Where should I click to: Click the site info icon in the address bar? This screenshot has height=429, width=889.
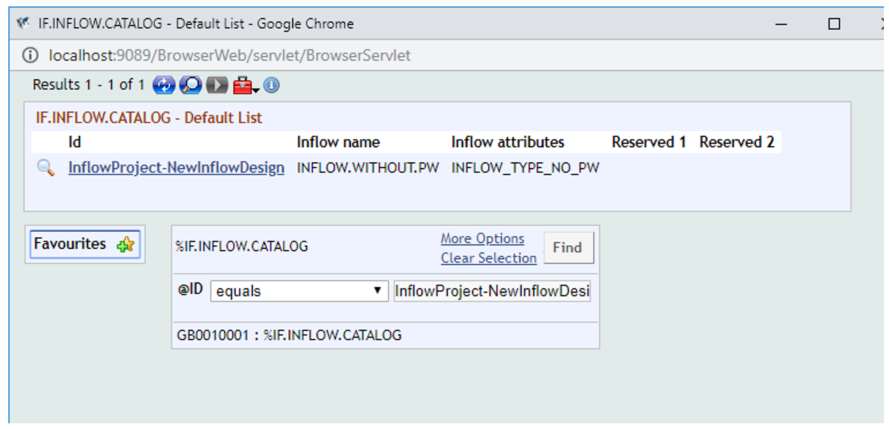[32, 56]
